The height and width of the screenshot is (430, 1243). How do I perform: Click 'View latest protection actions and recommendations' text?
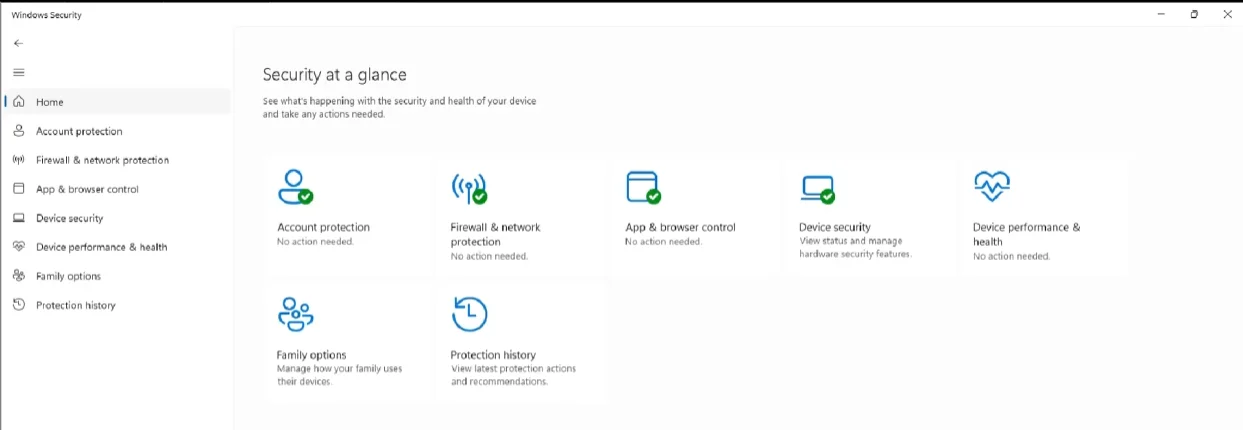pyautogui.click(x=513, y=375)
